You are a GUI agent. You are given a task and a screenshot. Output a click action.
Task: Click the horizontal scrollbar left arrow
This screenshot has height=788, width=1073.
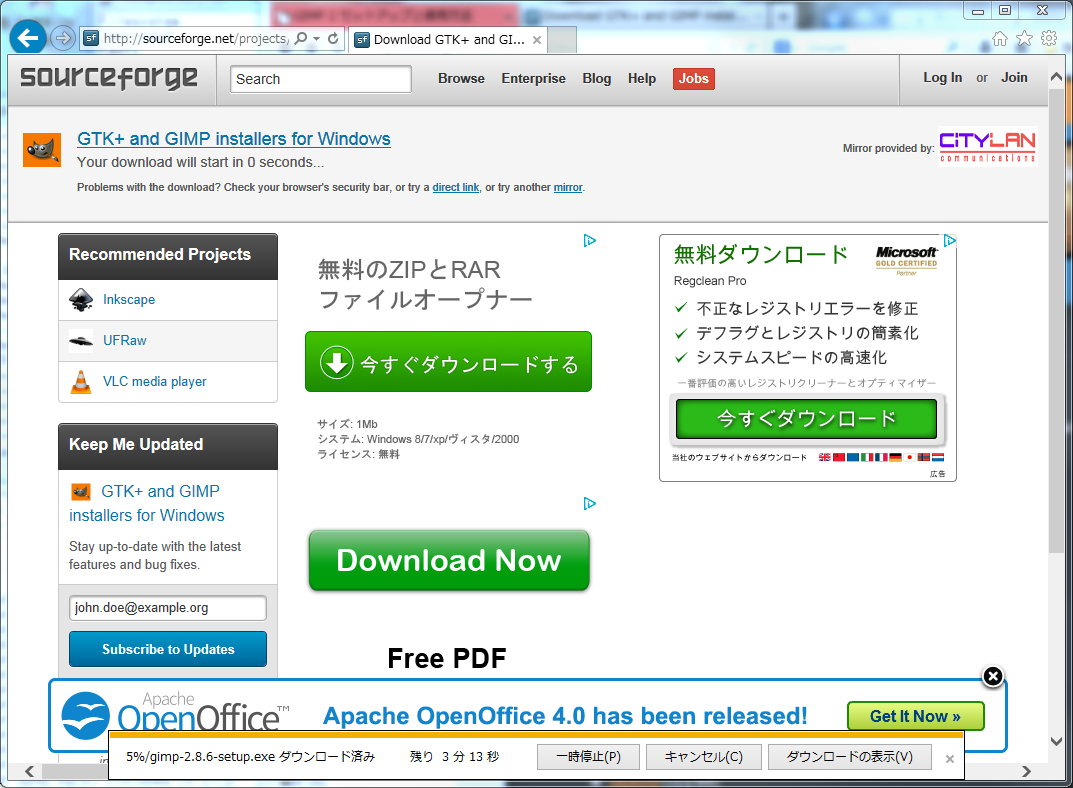29,772
